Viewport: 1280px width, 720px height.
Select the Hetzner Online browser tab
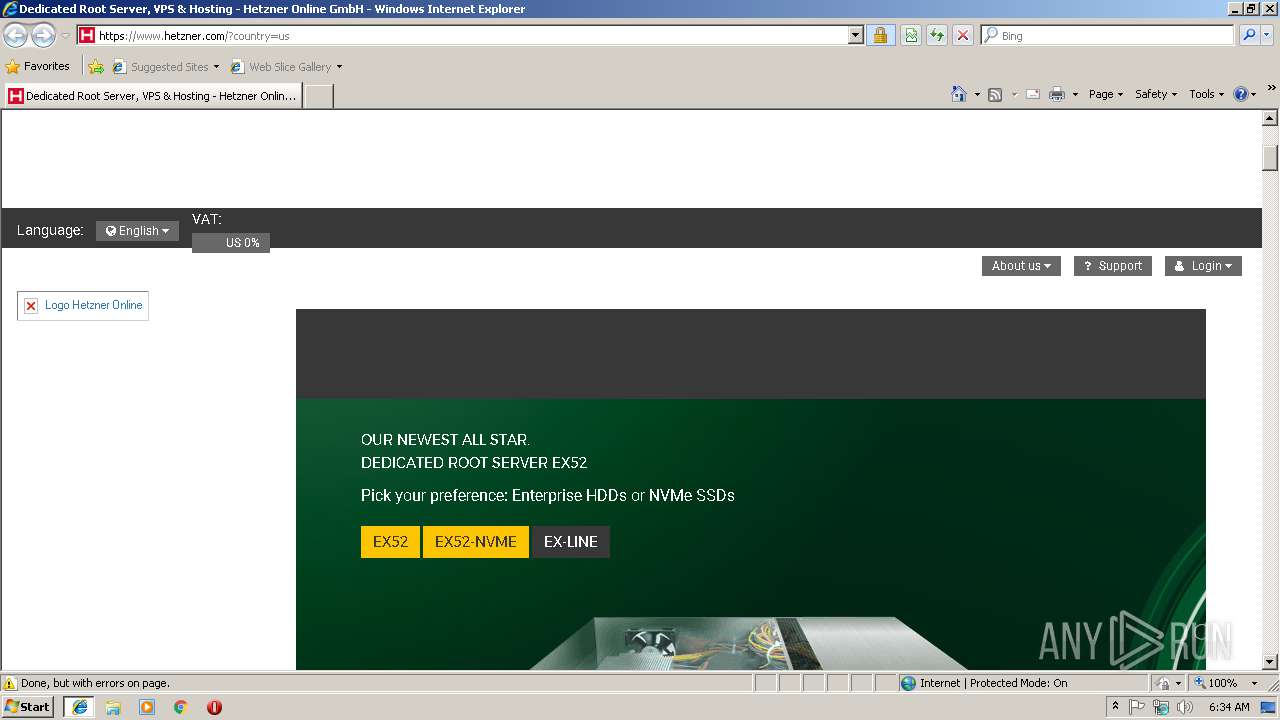[x=152, y=96]
